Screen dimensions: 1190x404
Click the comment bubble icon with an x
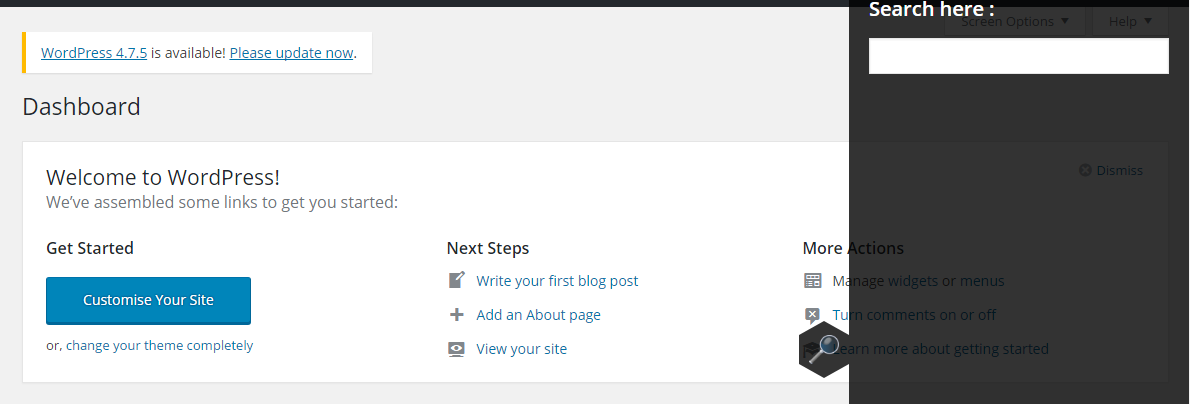(x=812, y=314)
